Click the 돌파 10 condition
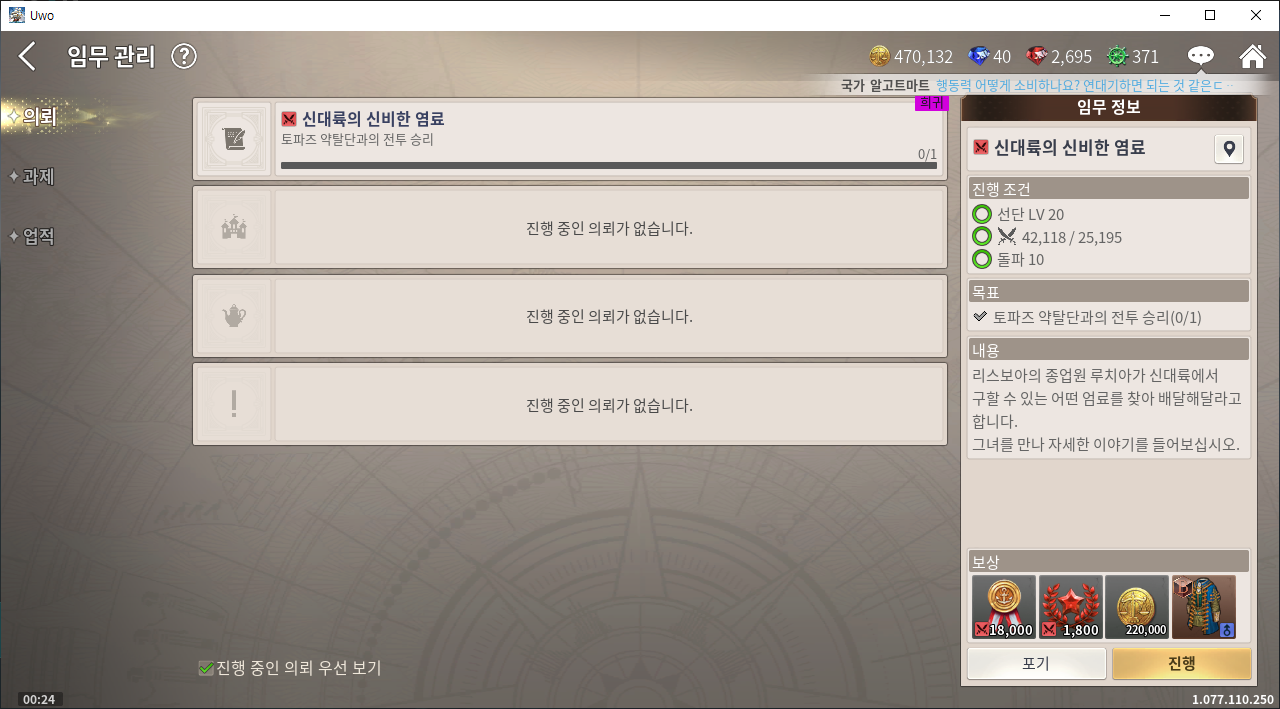 tap(1019, 259)
